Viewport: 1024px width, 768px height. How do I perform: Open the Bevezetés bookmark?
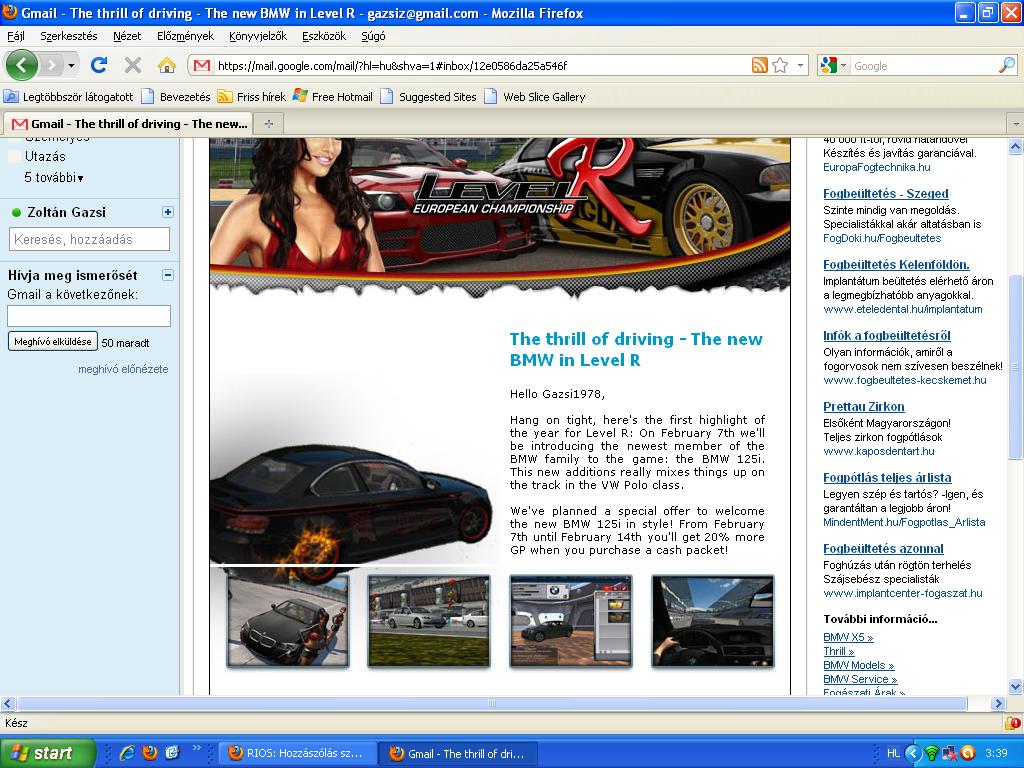click(x=176, y=97)
